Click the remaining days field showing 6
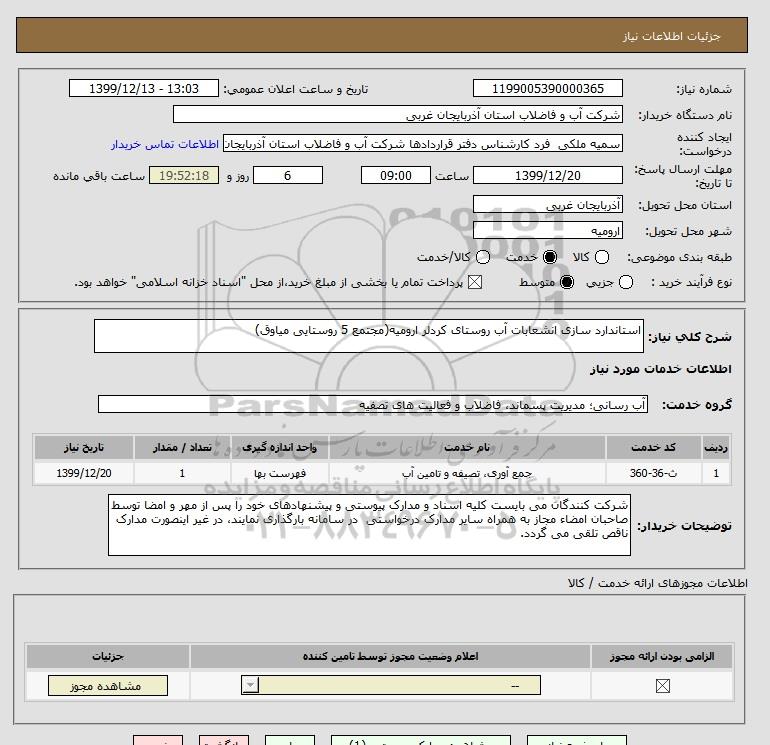Screen dimensions: 770x745 [288, 175]
